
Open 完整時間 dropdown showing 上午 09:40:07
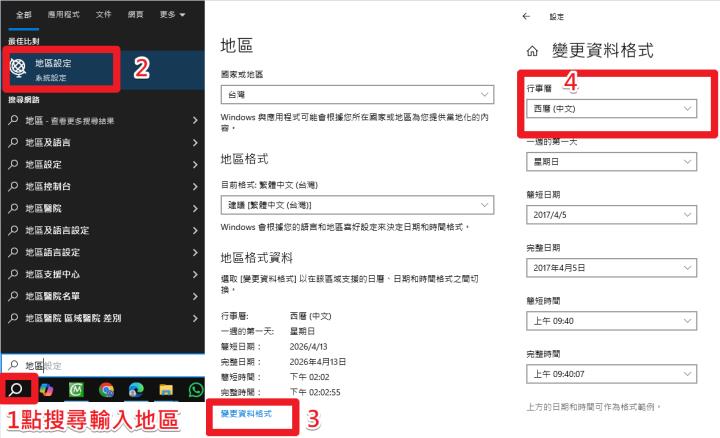pyautogui.click(x=611, y=374)
